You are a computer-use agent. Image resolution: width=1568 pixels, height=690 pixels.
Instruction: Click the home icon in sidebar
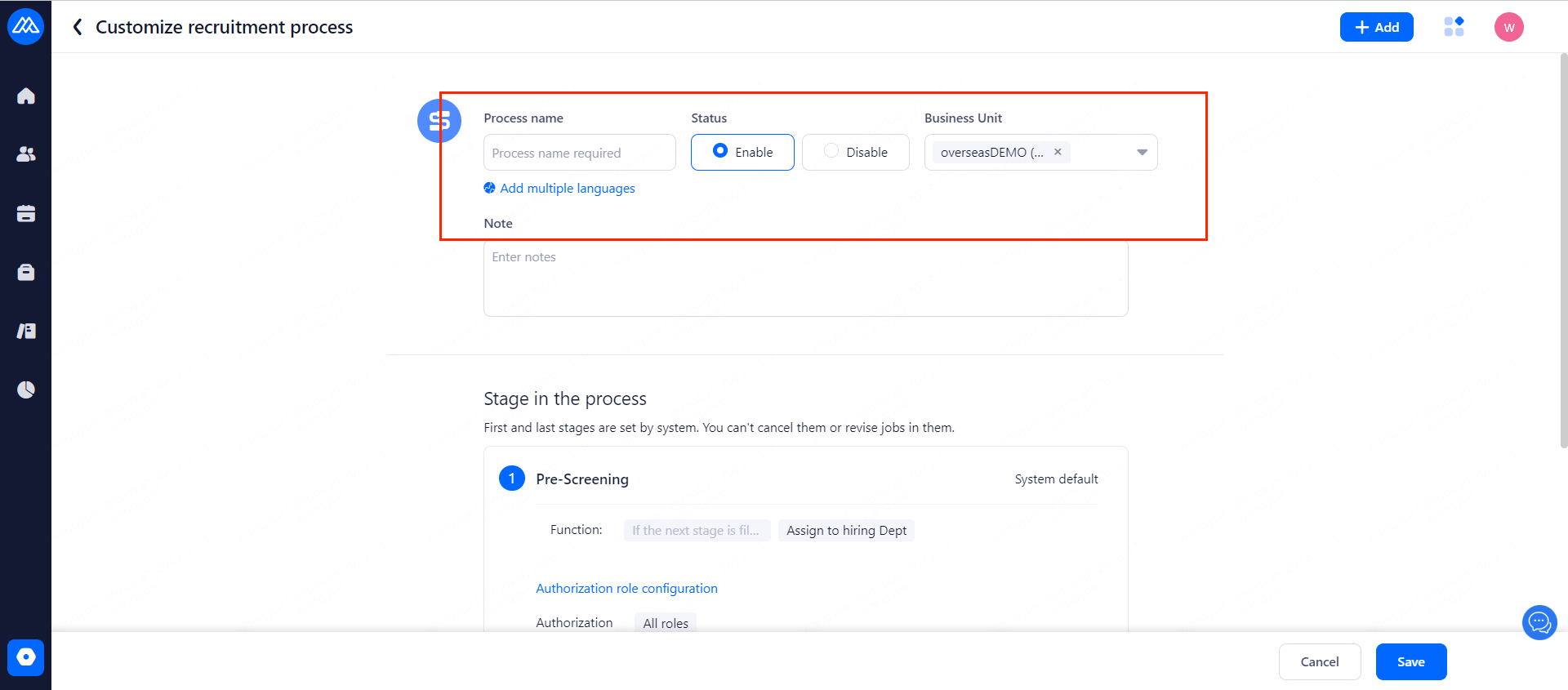click(26, 96)
